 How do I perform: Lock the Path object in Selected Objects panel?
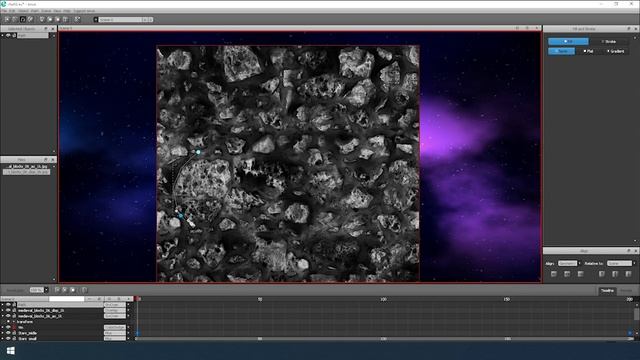(13, 36)
